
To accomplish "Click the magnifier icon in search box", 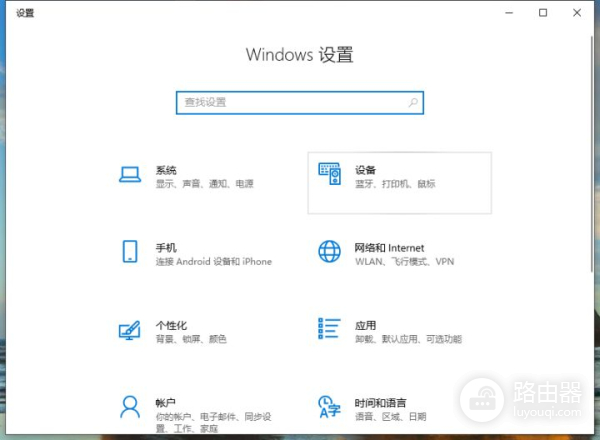I will pos(413,103).
